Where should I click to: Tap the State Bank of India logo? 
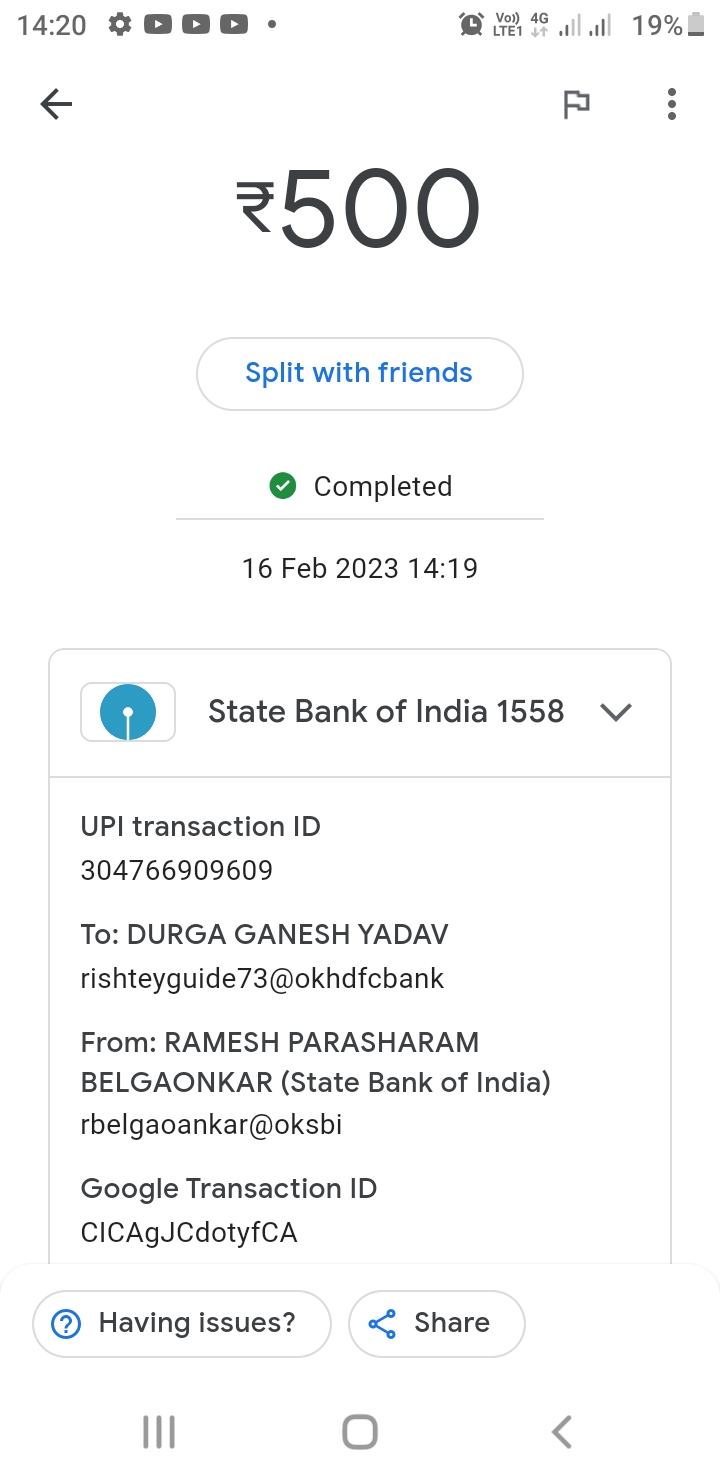(x=128, y=712)
